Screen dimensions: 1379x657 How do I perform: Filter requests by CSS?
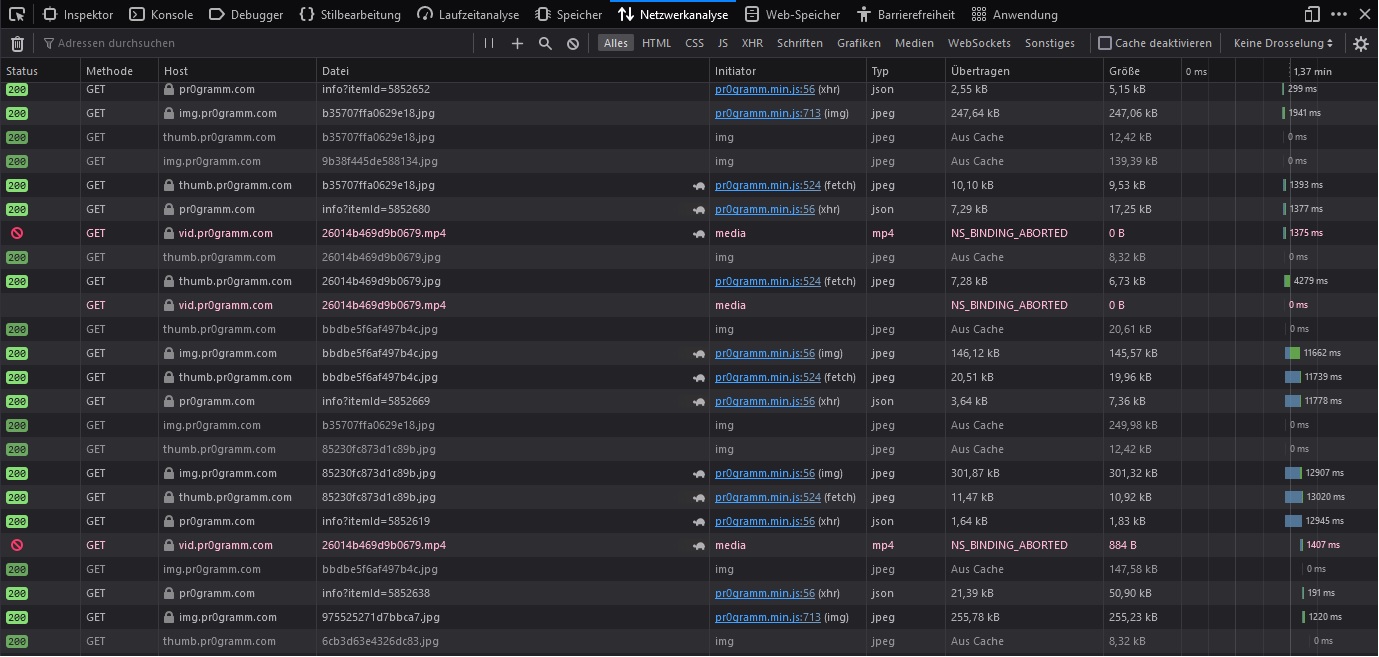(x=694, y=43)
